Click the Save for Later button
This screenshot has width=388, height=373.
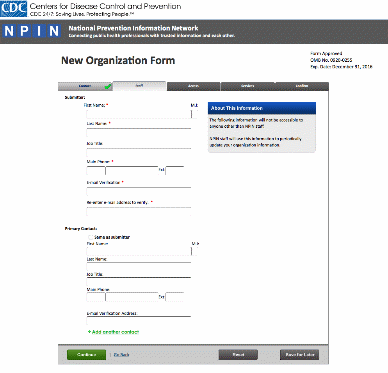[x=299, y=355]
